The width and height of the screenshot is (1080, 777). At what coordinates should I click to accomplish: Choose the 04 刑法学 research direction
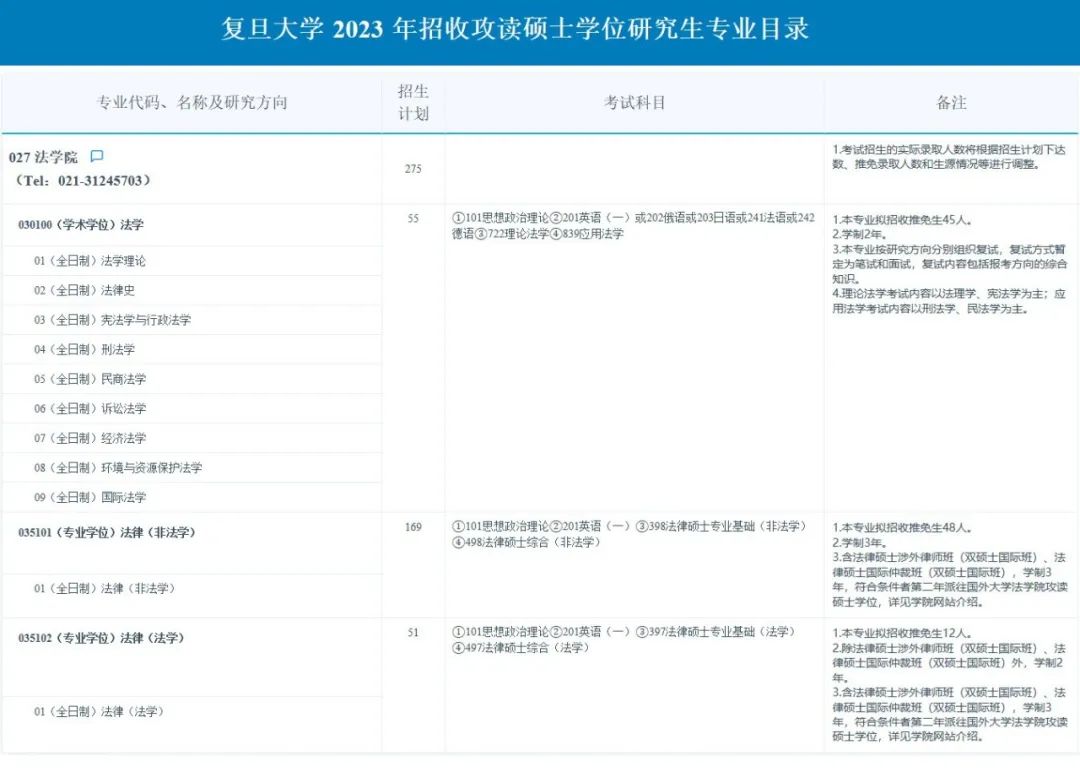pos(84,350)
